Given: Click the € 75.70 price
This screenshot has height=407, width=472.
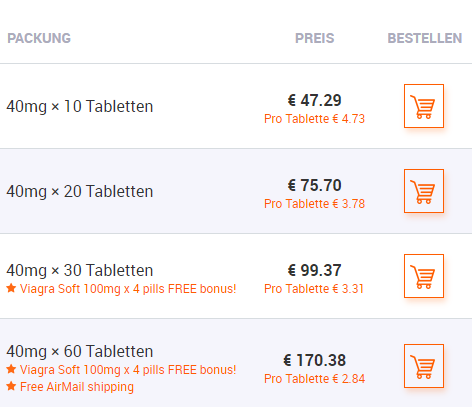Looking at the screenshot, I should (x=315, y=185).
